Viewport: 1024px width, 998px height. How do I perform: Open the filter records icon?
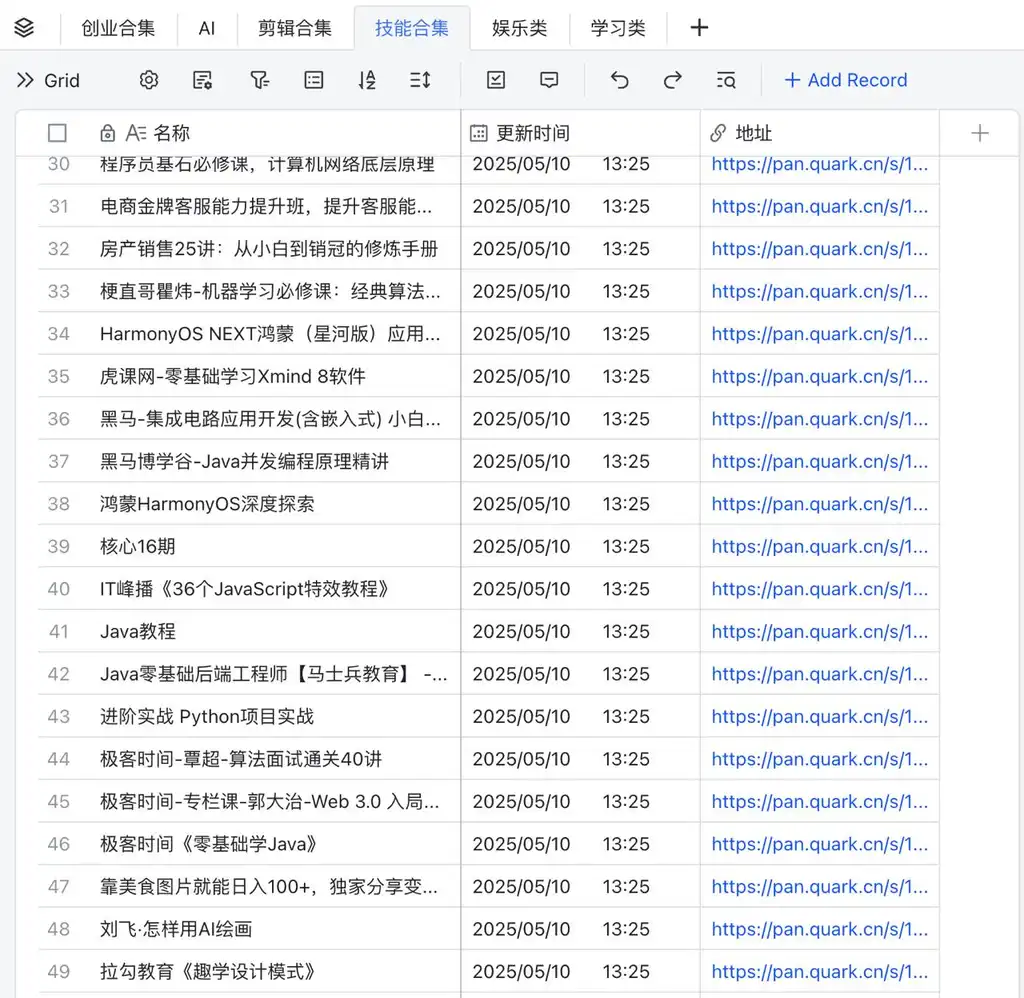(259, 80)
